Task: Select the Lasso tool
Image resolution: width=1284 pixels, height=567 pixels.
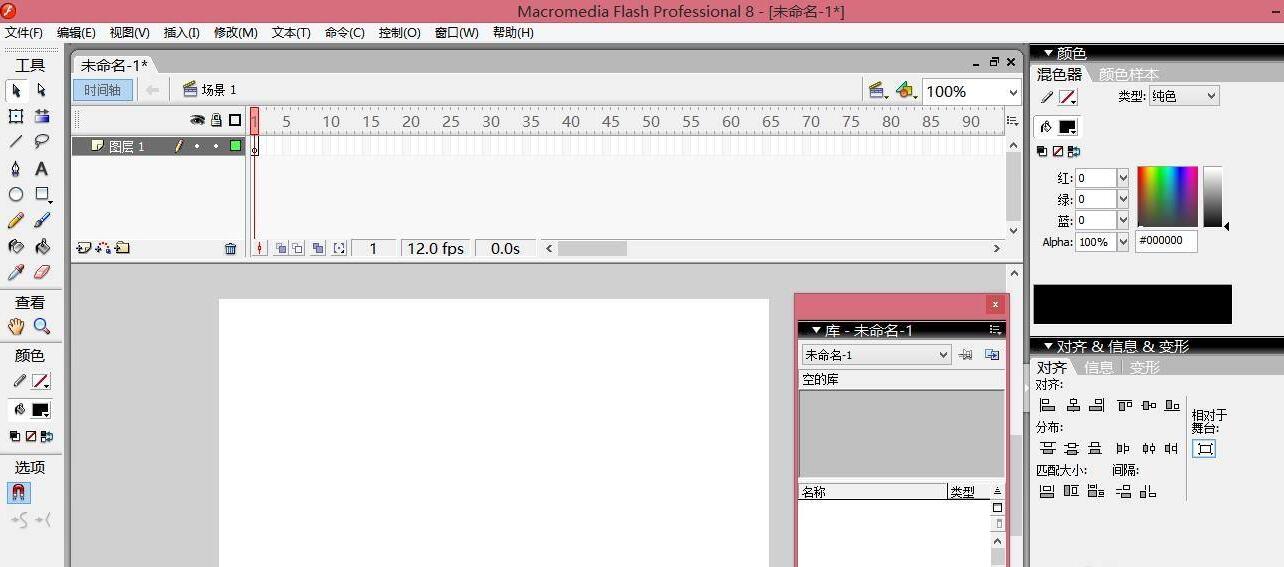Action: pos(42,142)
